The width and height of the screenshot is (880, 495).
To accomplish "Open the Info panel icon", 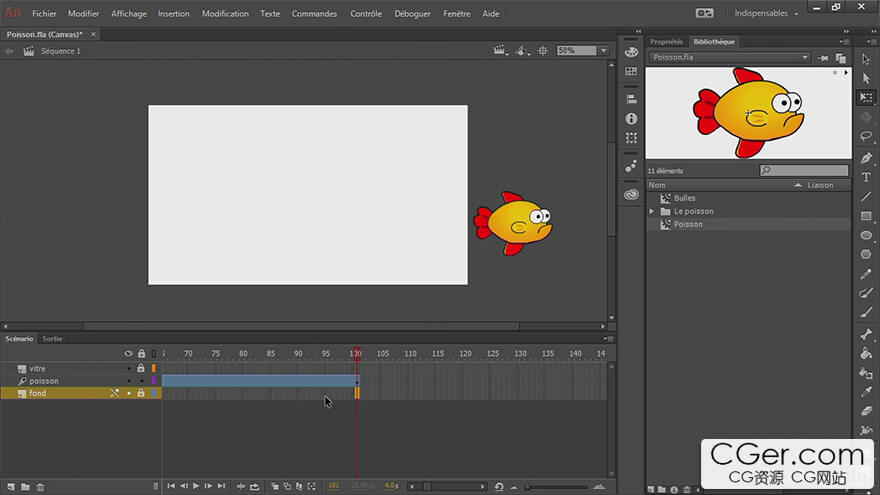I will (631, 119).
